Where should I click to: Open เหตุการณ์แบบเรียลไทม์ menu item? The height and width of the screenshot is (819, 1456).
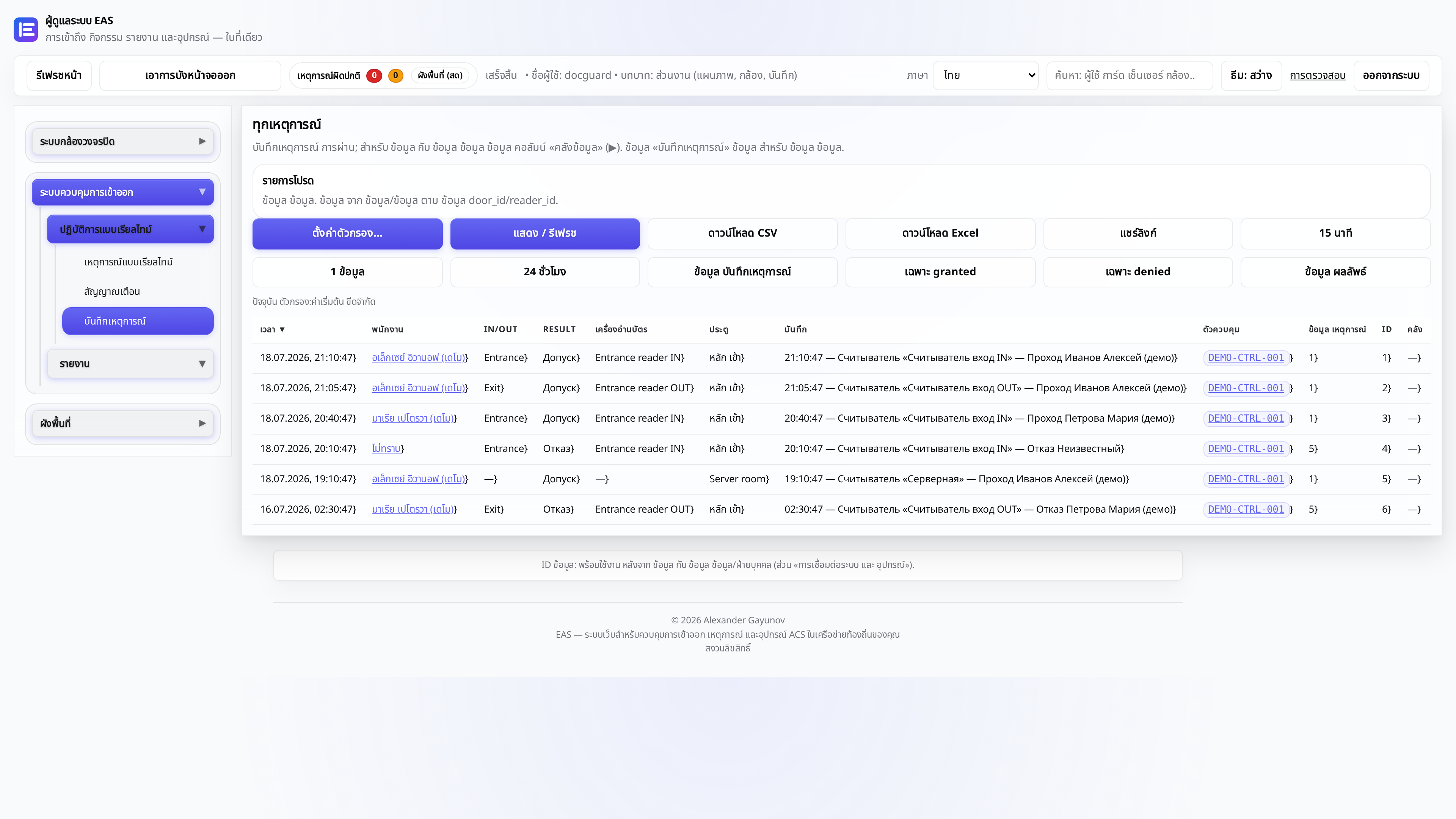coord(128,262)
